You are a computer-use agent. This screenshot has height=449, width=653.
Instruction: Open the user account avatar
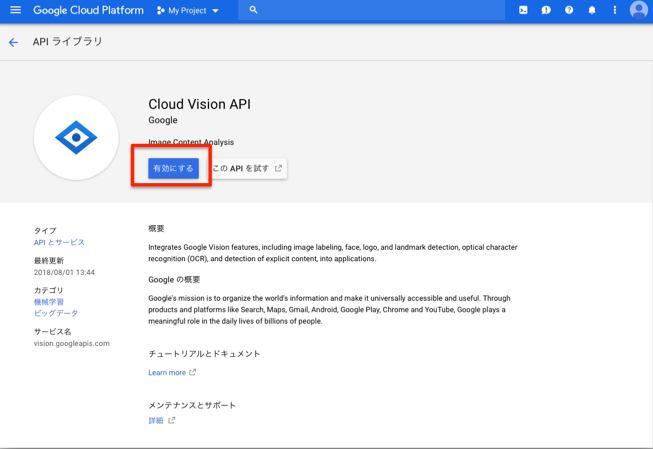click(x=639, y=10)
